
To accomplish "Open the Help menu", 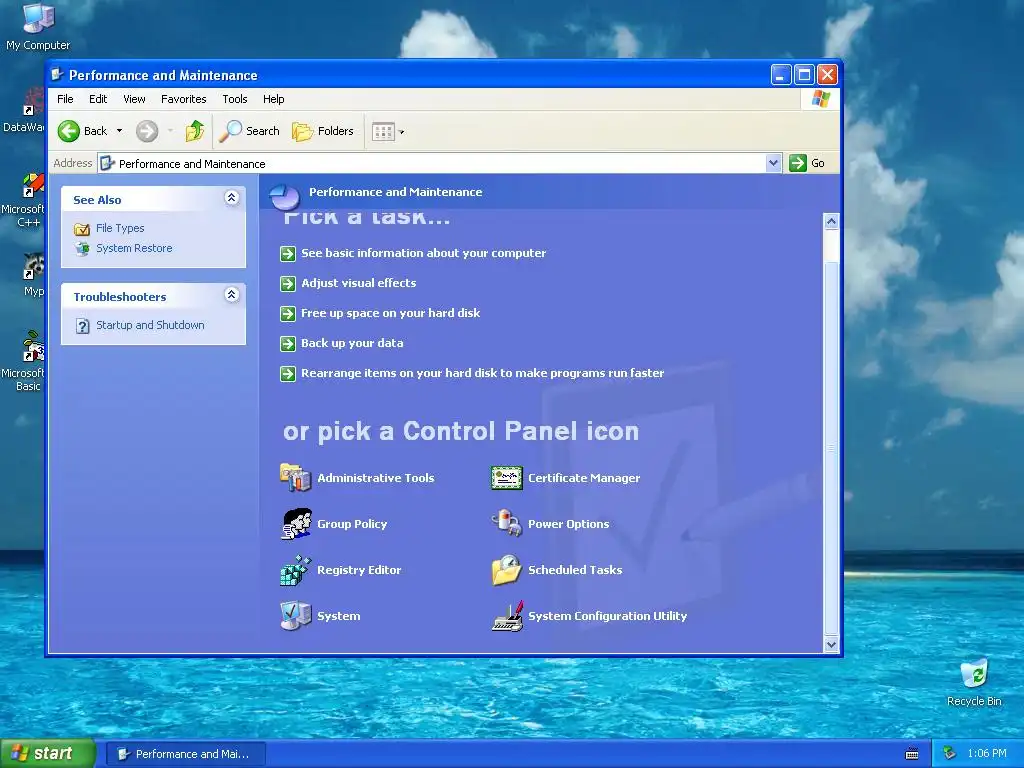I will 274,99.
